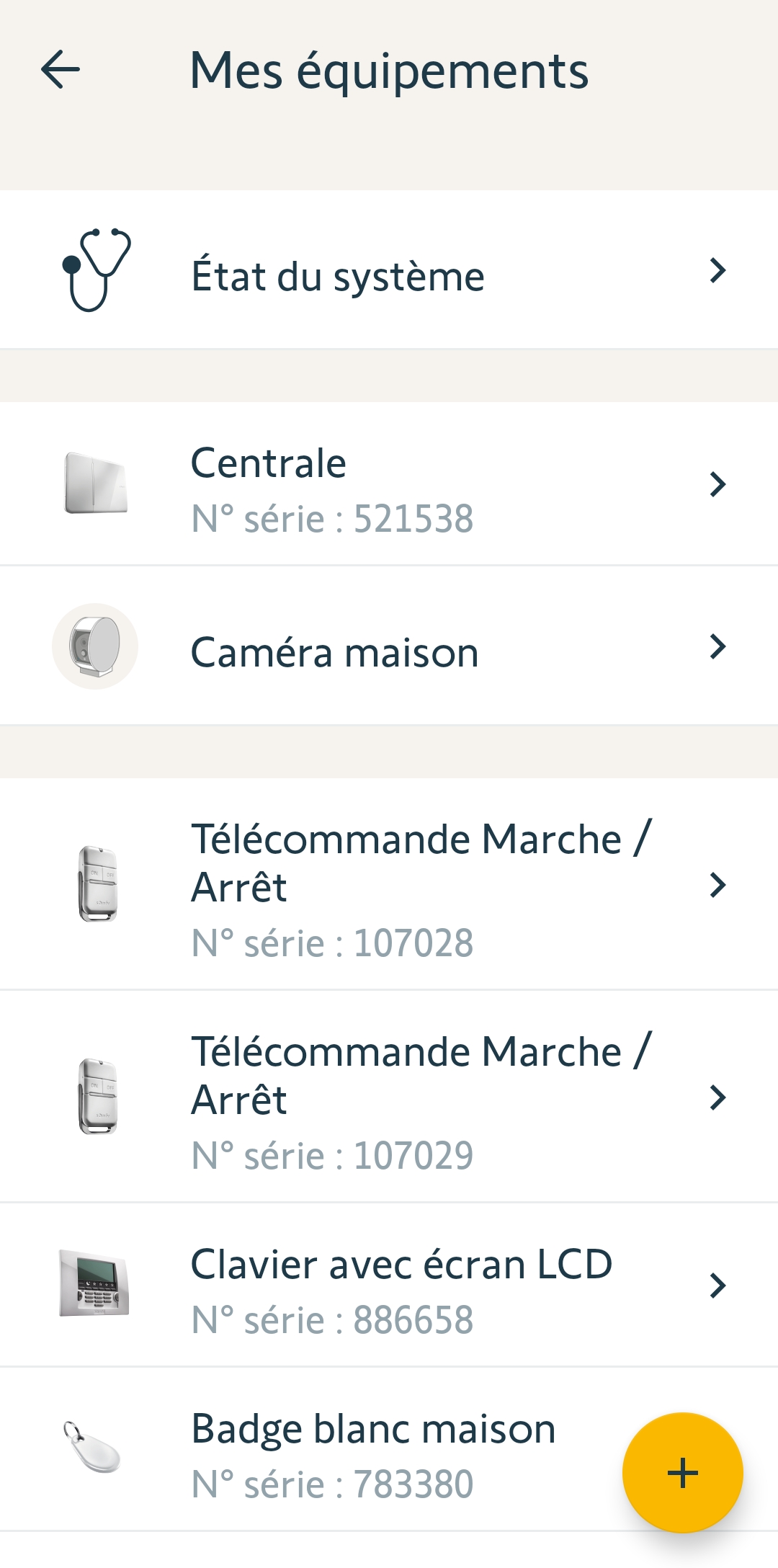Viewport: 778px width, 1568px height.
Task: Open the Centrale row chevron
Action: (x=717, y=484)
